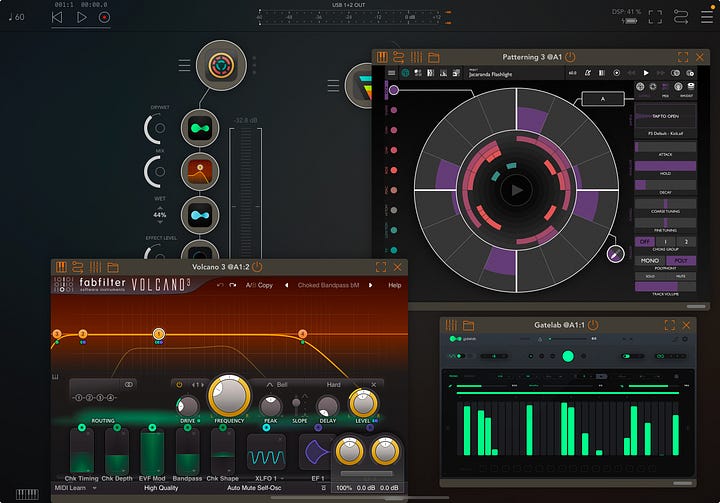Switch polyphony to MONO
Screen dimensions: 720x503
[x=650, y=260]
